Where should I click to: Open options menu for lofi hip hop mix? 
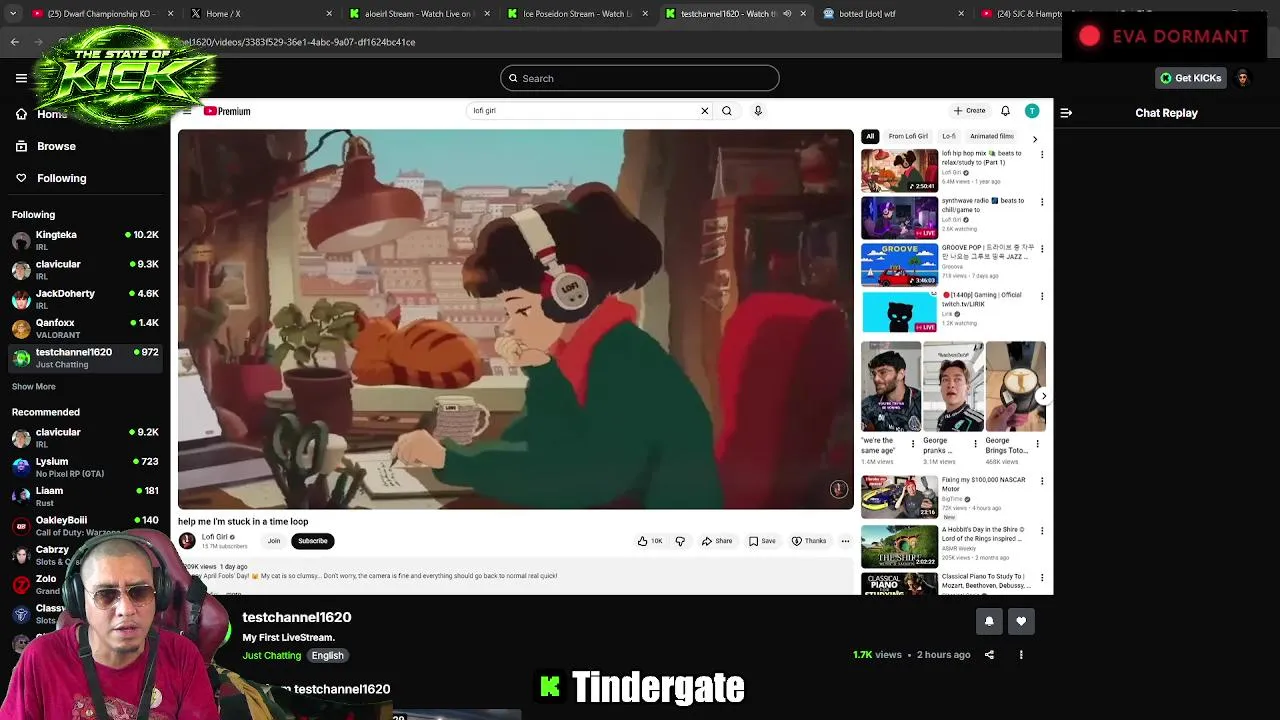1042,155
